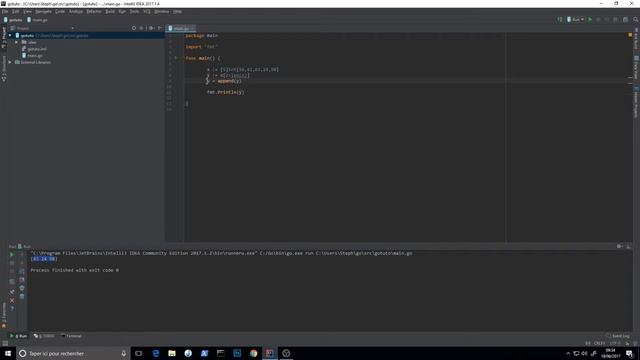This screenshot has width=640, height=360.
Task: Toggle tool window bars icon in status bar corner
Action: coord(4,343)
